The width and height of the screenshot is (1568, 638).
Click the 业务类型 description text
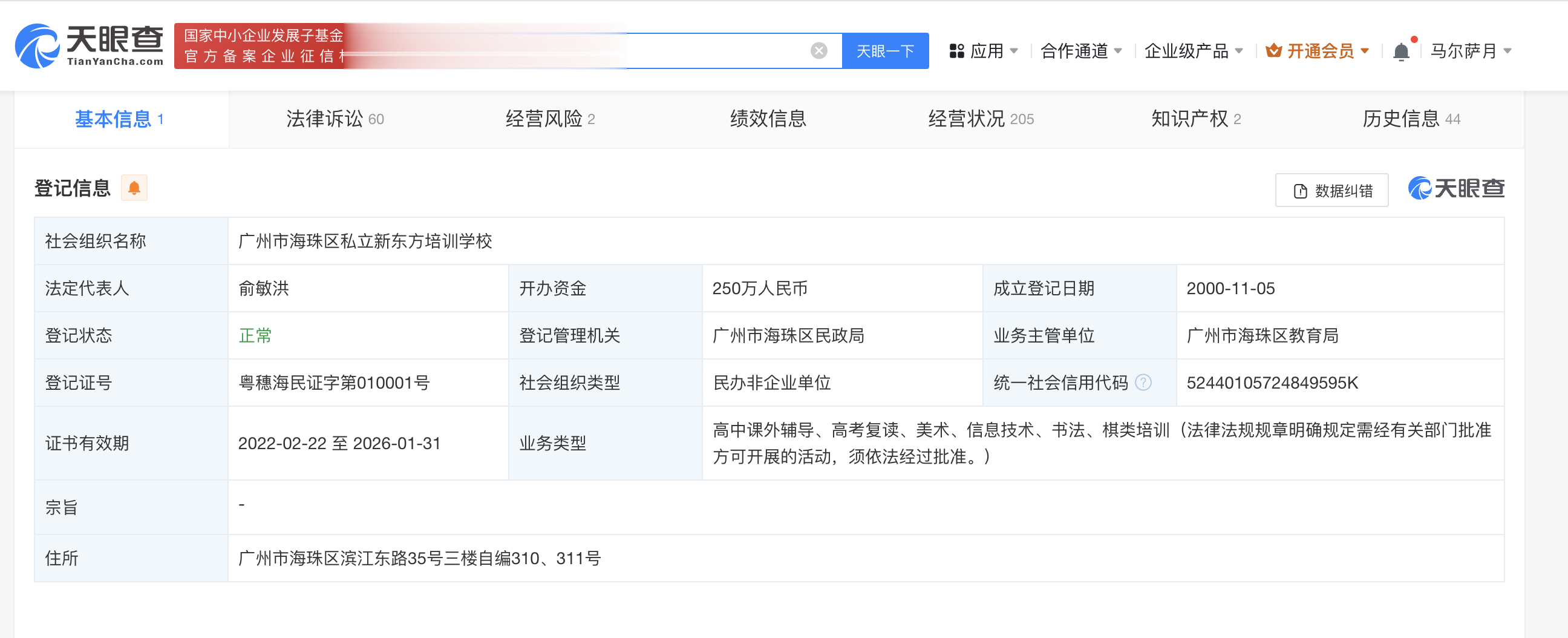click(x=1102, y=443)
